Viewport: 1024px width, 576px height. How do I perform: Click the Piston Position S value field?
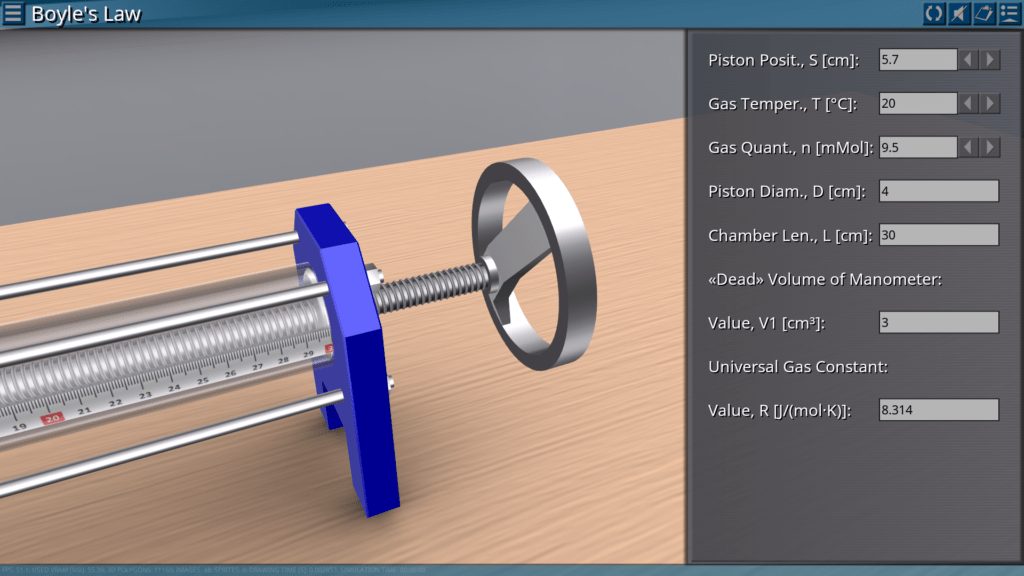click(918, 60)
